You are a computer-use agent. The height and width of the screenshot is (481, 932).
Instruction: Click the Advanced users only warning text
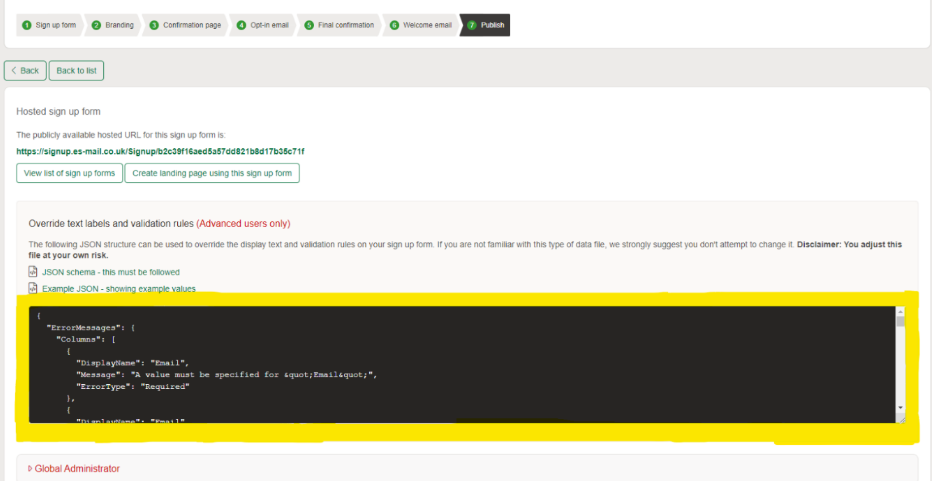point(243,224)
